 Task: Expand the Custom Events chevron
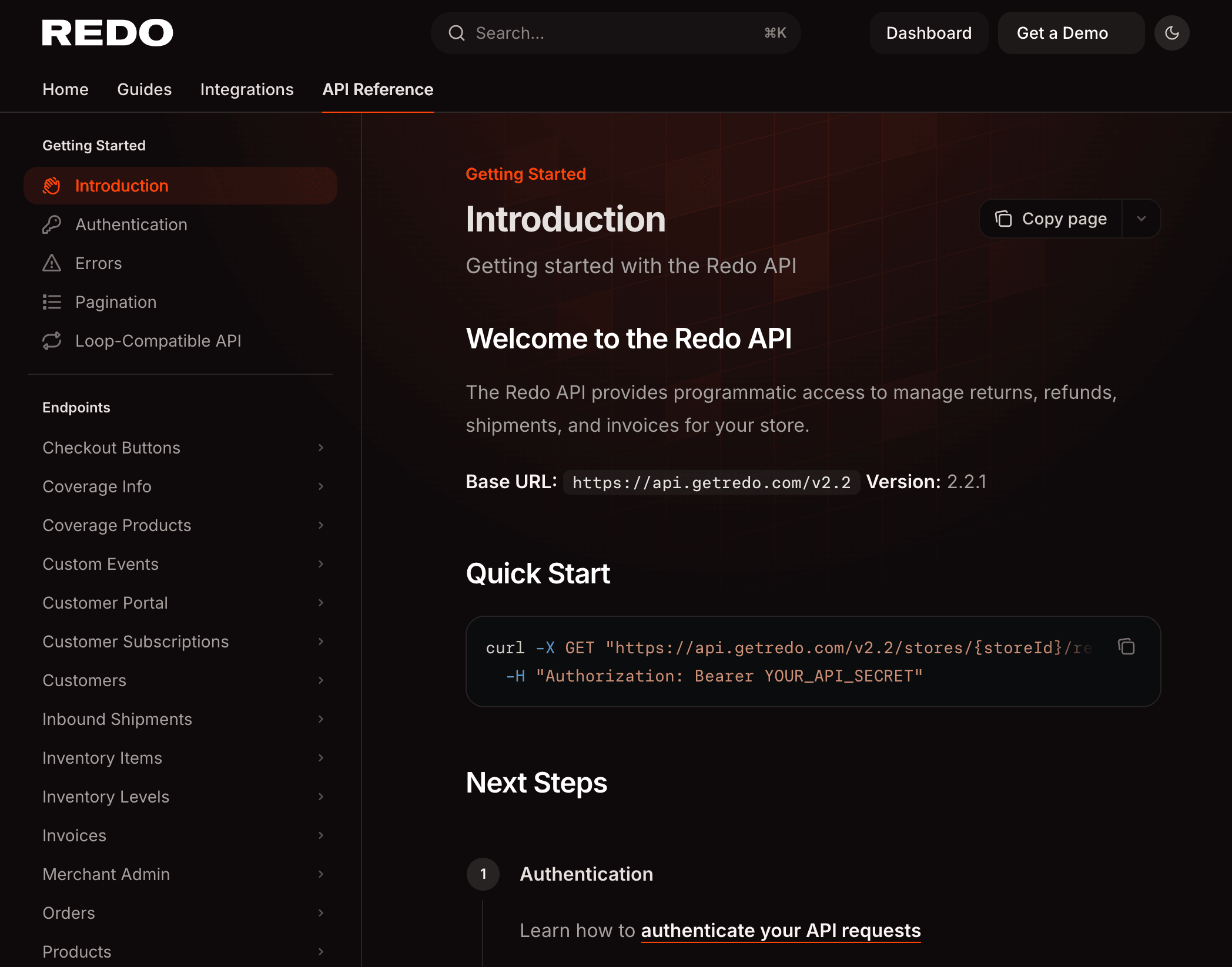(321, 564)
